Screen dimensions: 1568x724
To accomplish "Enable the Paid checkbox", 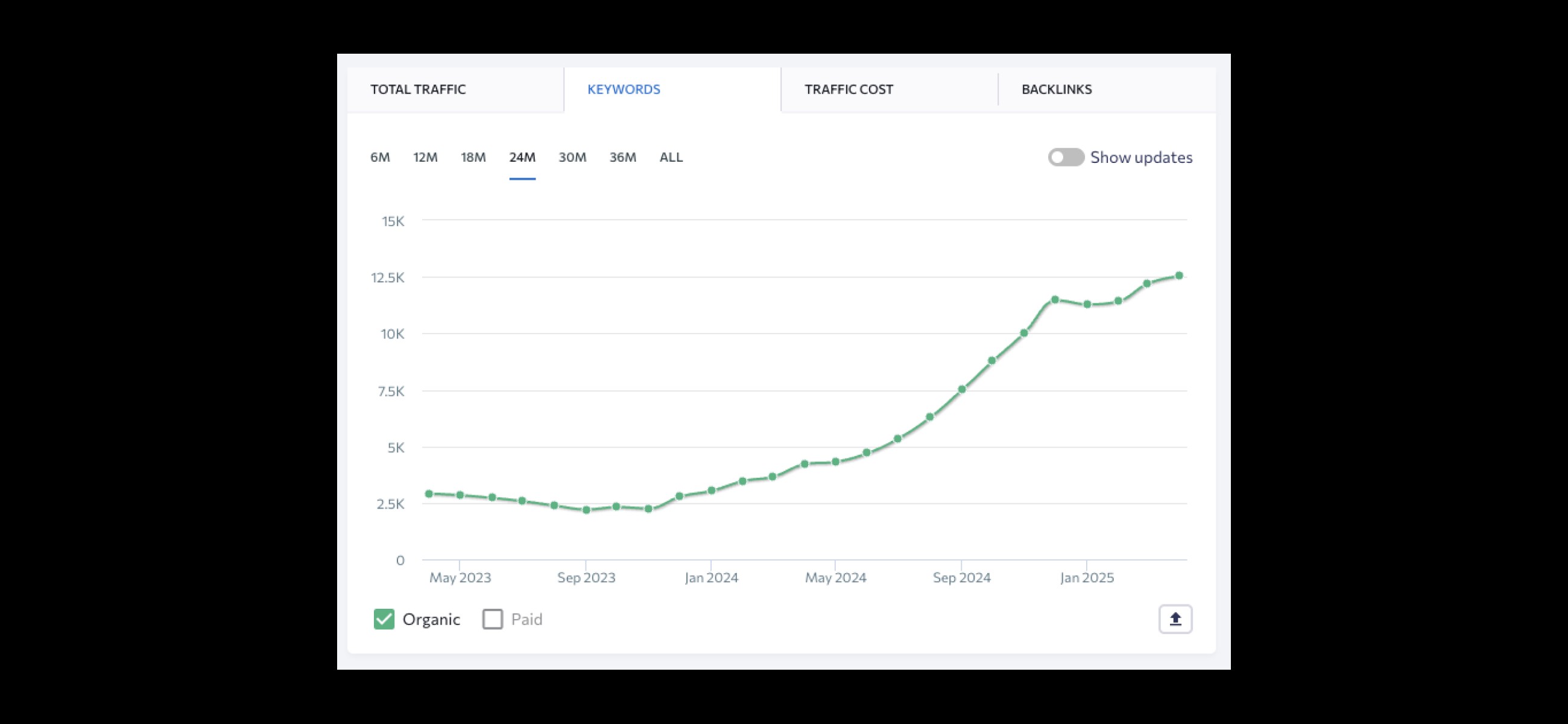I will [493, 618].
